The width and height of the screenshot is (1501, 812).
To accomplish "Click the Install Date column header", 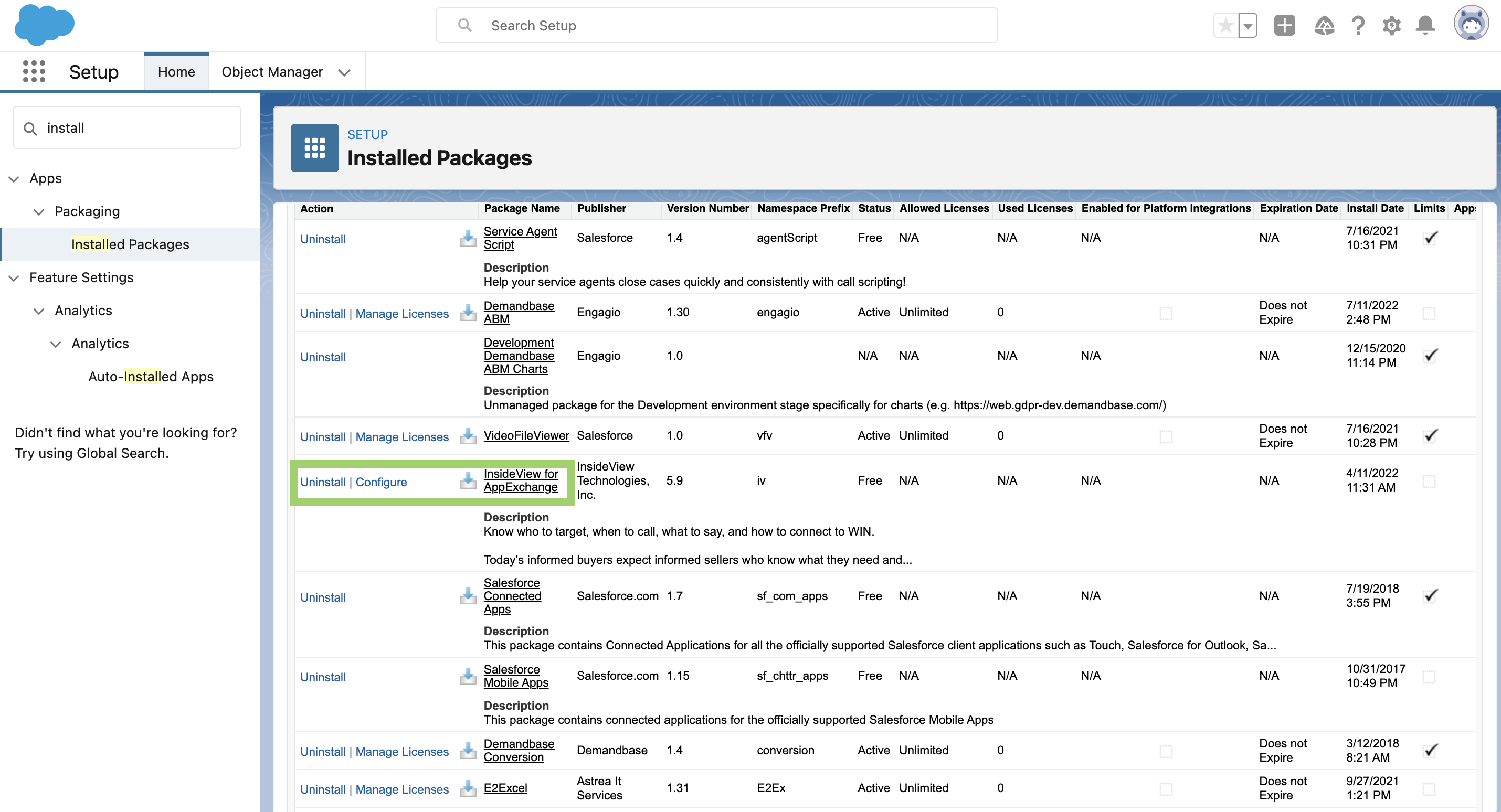I will 1375,209.
